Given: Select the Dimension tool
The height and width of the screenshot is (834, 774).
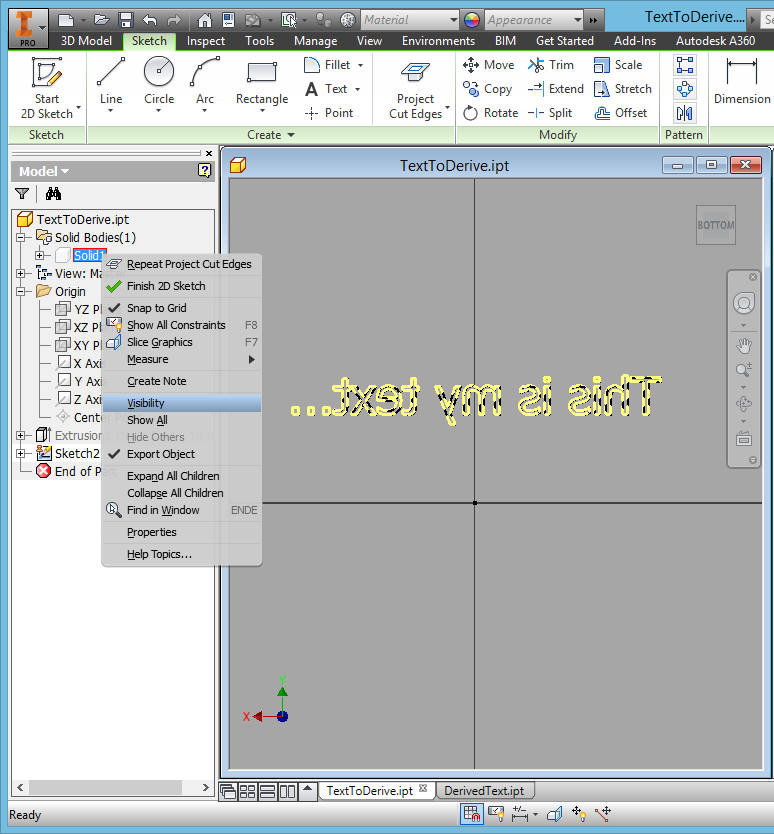Looking at the screenshot, I should click(742, 81).
